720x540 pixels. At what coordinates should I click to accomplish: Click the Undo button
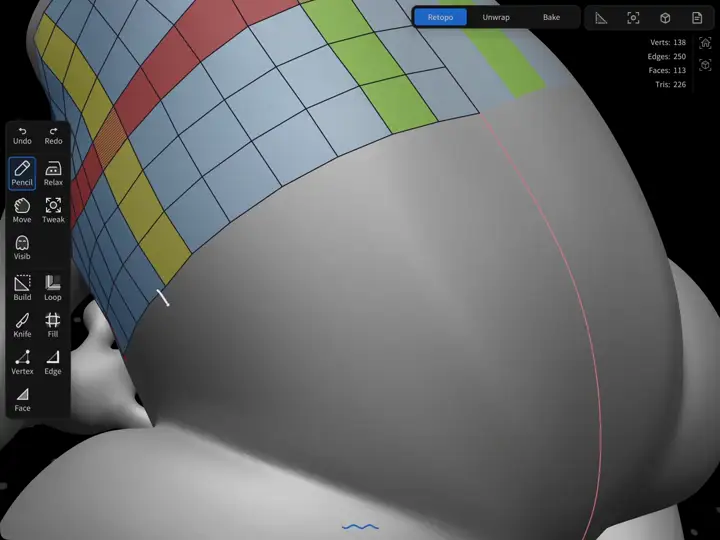coord(22,136)
